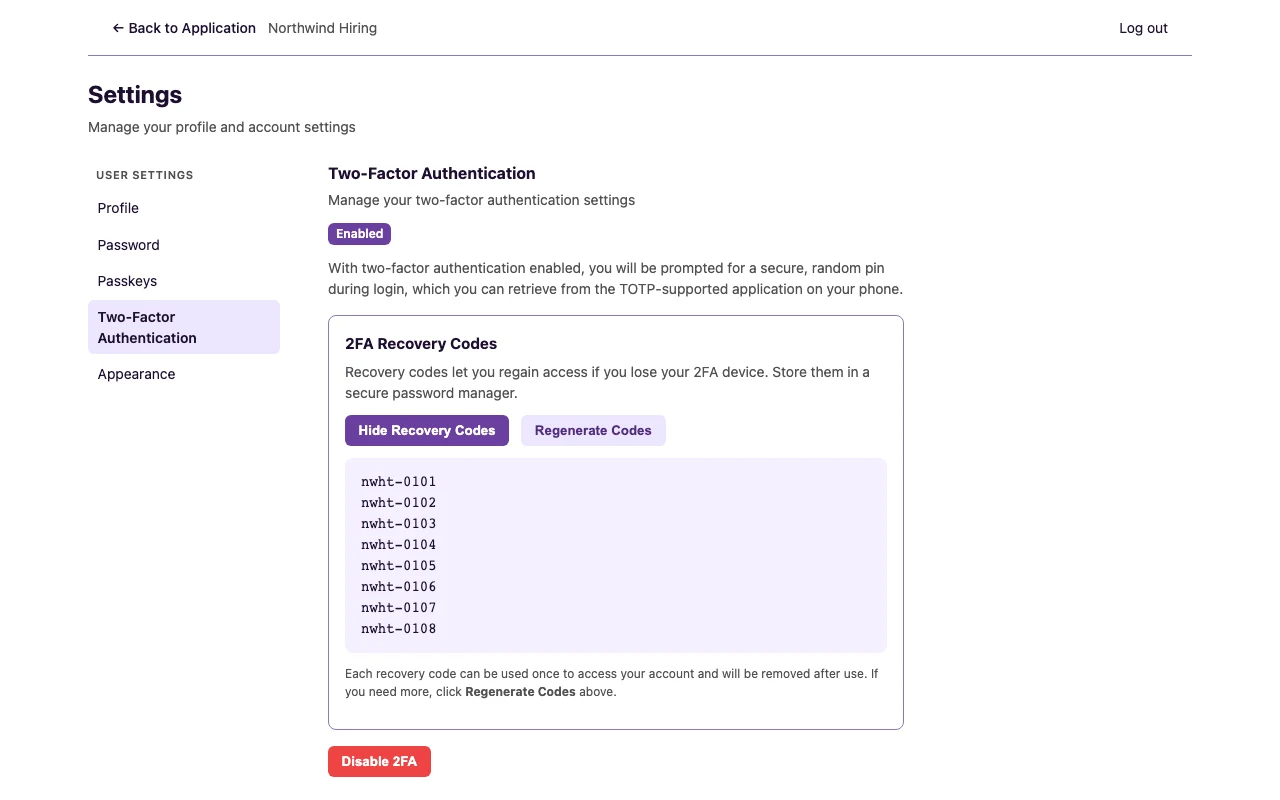Click the Northwind Hiring header text
The width and height of the screenshot is (1280, 800).
click(322, 28)
